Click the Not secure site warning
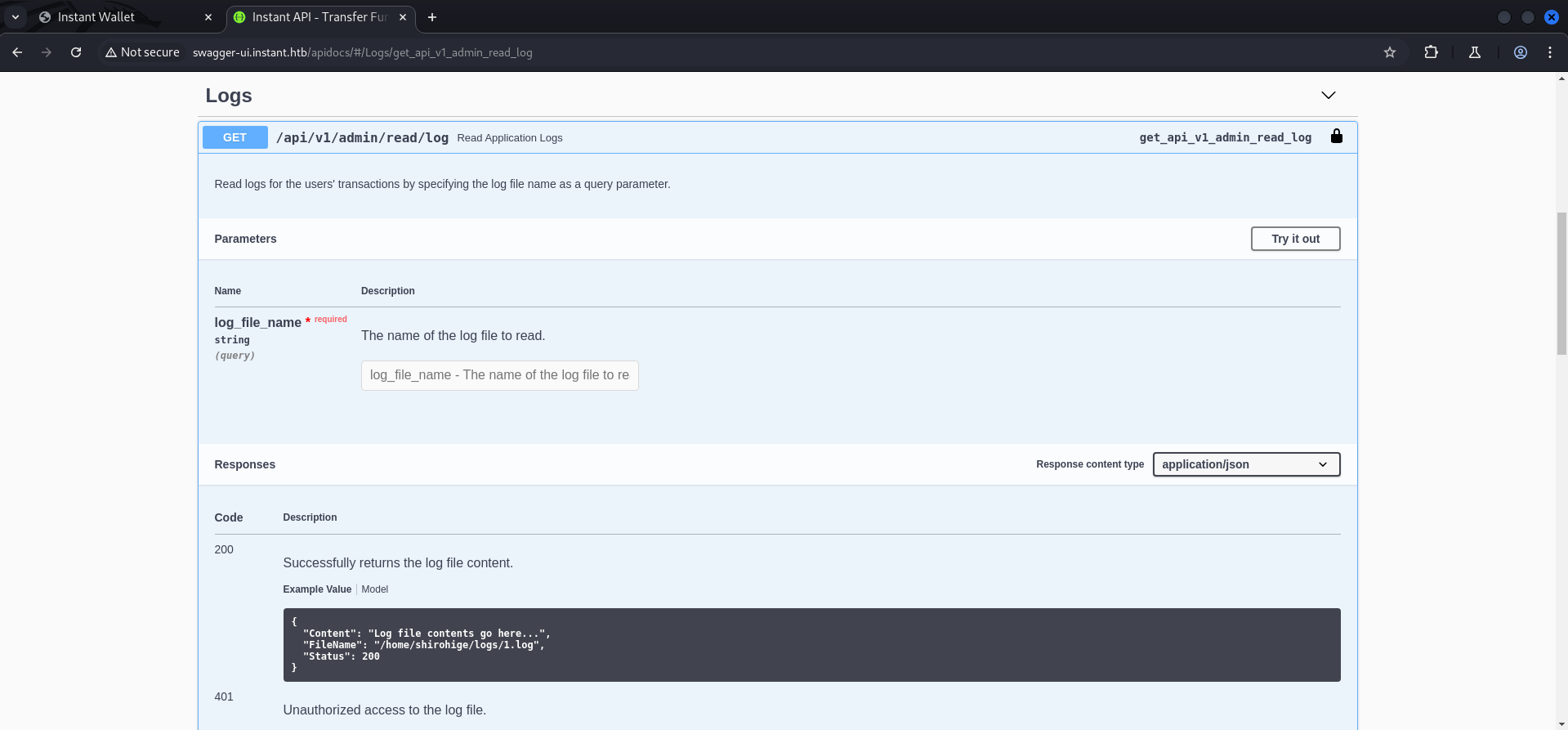Viewport: 1568px width, 730px height. (x=142, y=52)
